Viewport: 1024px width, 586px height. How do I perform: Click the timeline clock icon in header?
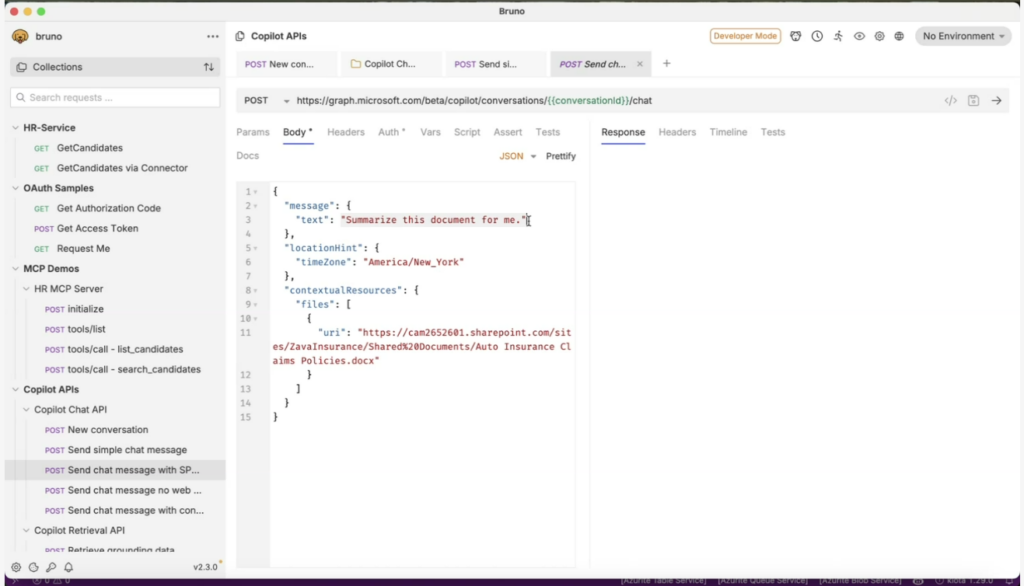pos(817,36)
